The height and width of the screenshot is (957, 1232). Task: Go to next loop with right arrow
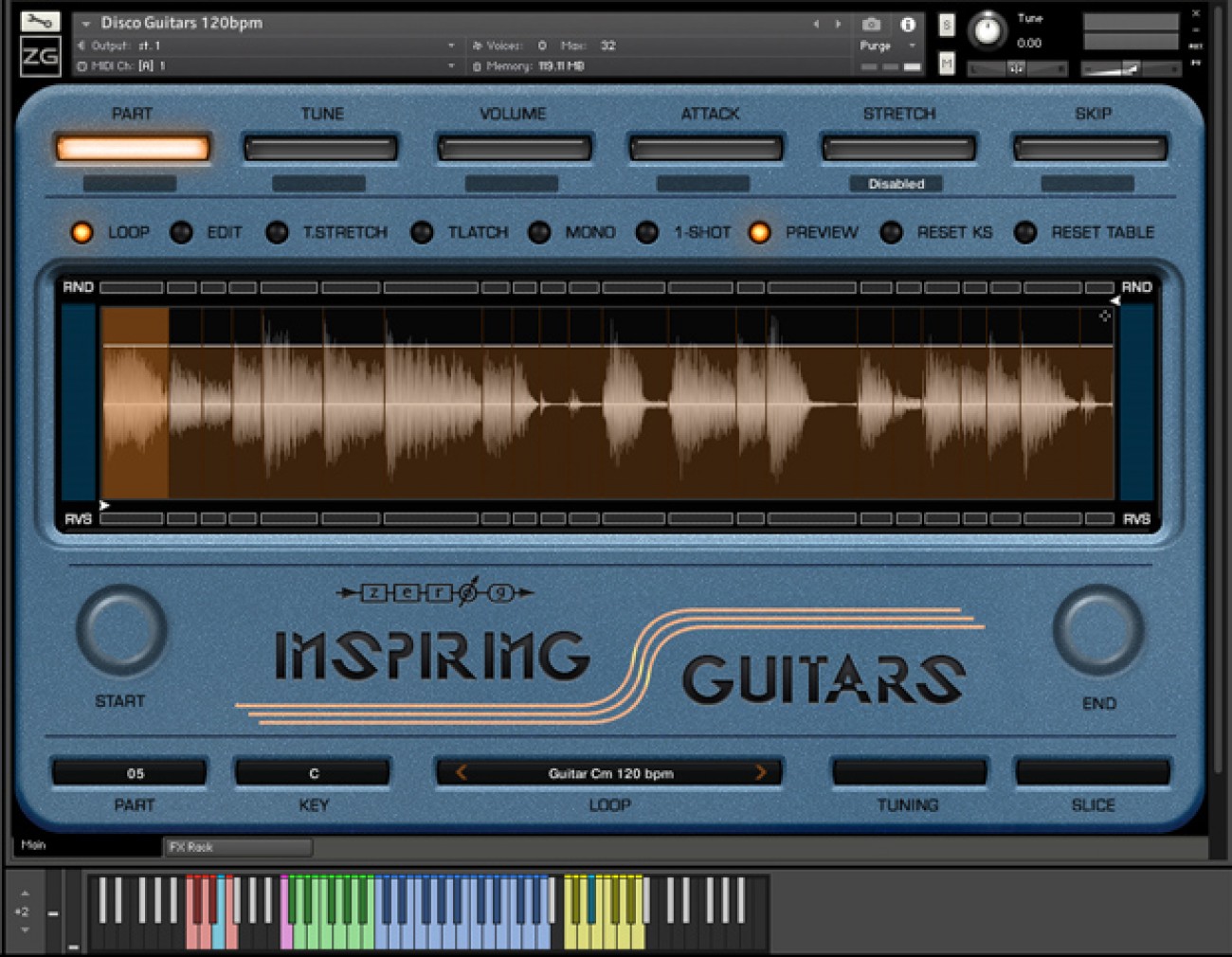pos(760,772)
